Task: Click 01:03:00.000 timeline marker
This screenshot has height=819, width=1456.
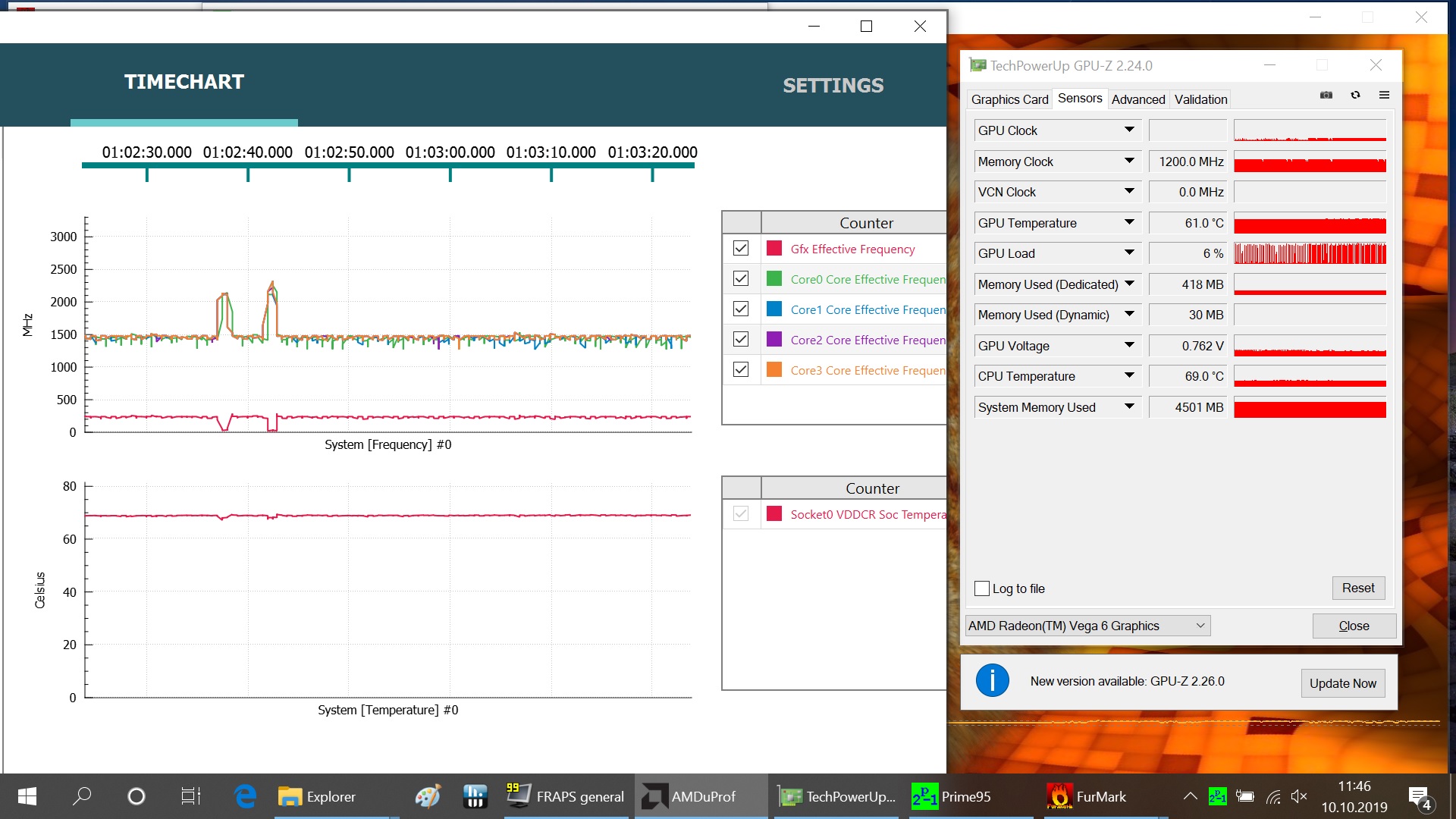Action: tap(450, 174)
